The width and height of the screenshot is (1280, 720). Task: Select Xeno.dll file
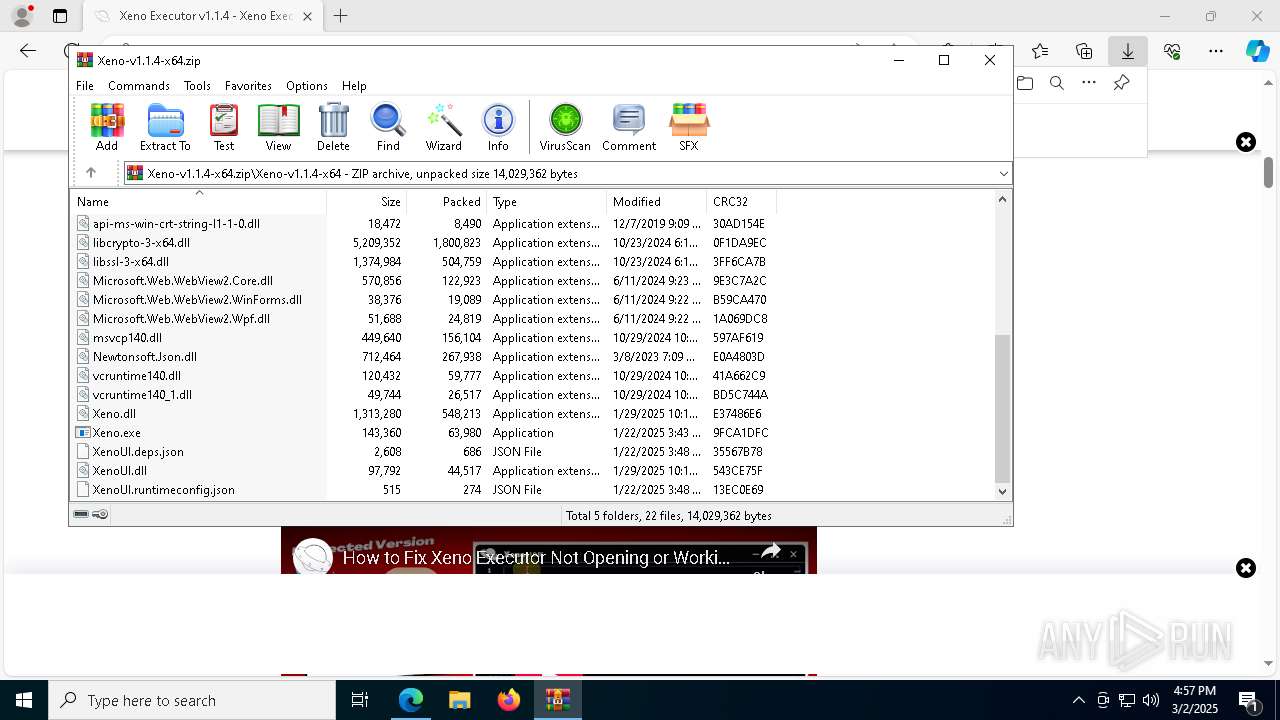point(114,414)
